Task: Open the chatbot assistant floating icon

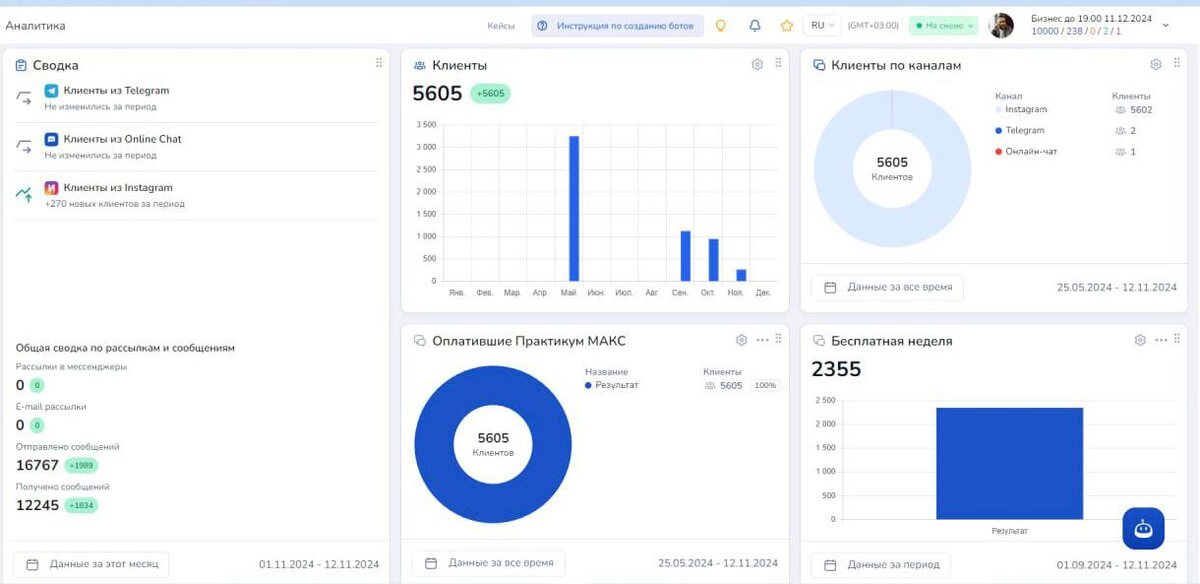Action: pyautogui.click(x=1143, y=528)
